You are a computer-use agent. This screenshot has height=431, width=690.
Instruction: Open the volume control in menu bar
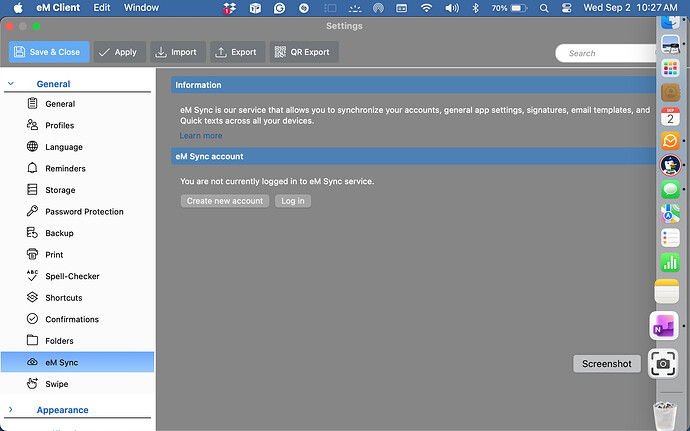[x=451, y=8]
